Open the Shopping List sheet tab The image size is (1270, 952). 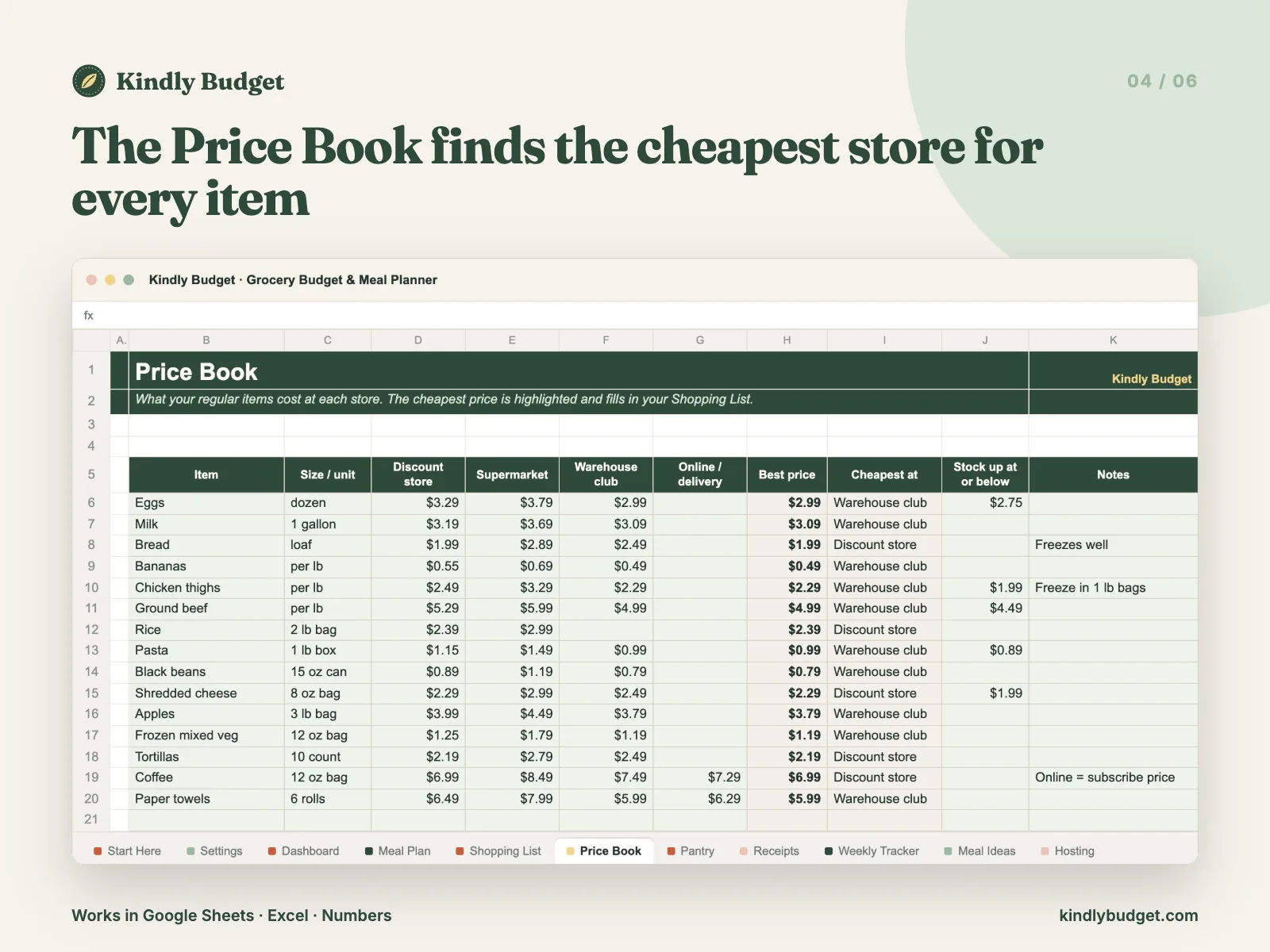tap(498, 850)
